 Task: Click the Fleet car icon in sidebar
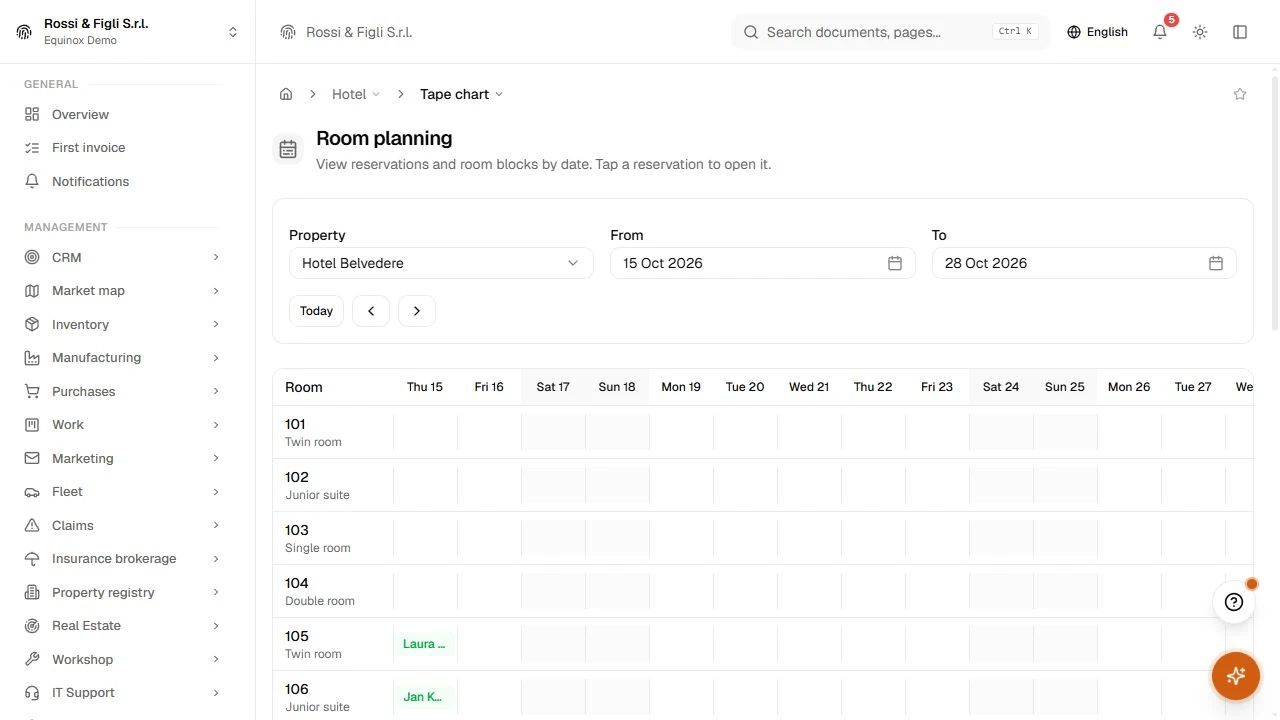pos(32,492)
